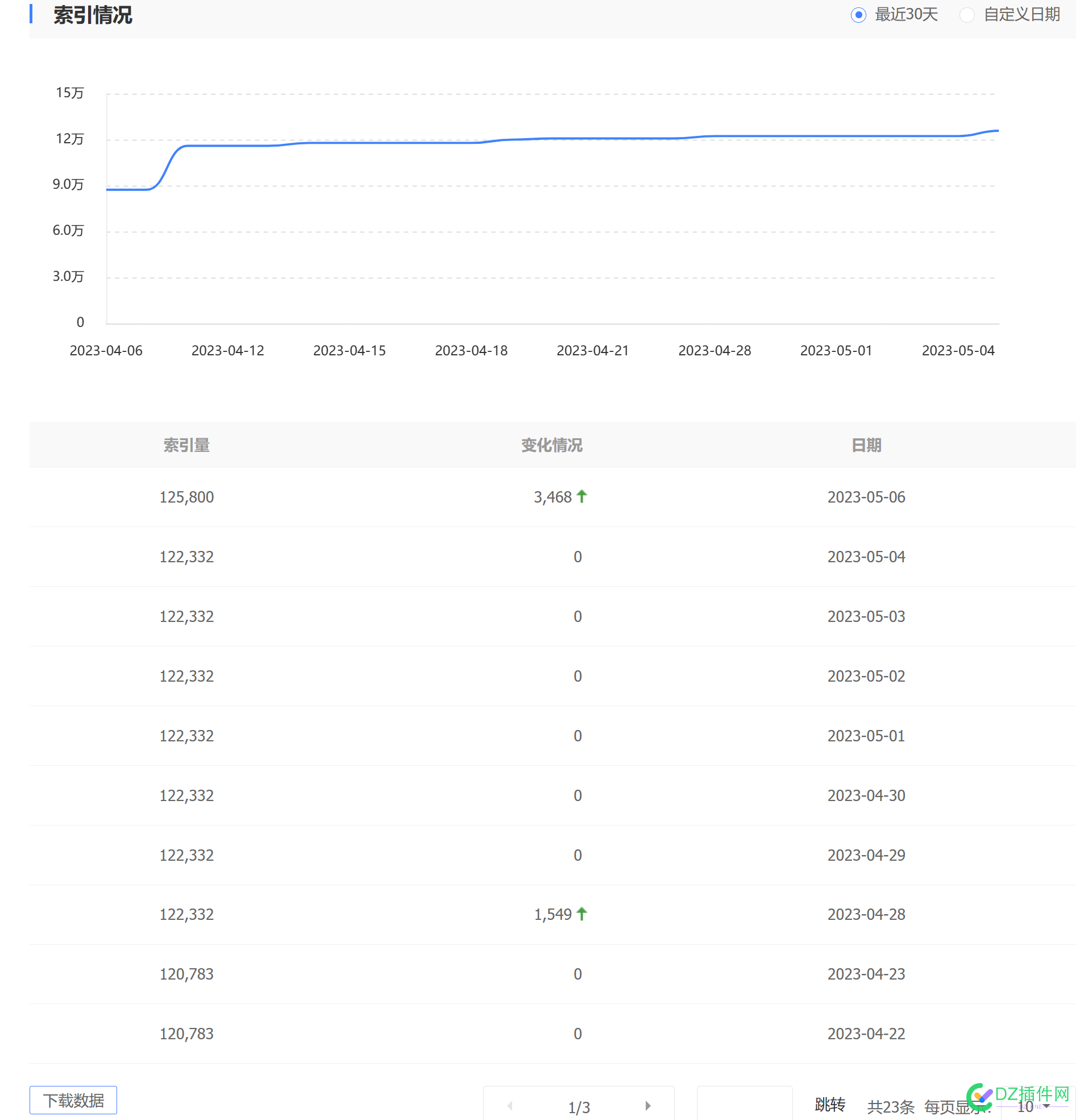
Task: Click 122,332 in the 2023-05-04 row
Action: click(x=186, y=557)
